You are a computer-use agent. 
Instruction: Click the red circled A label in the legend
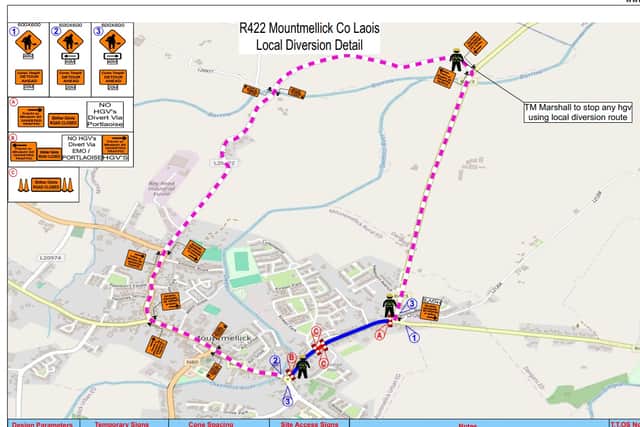tap(13, 102)
